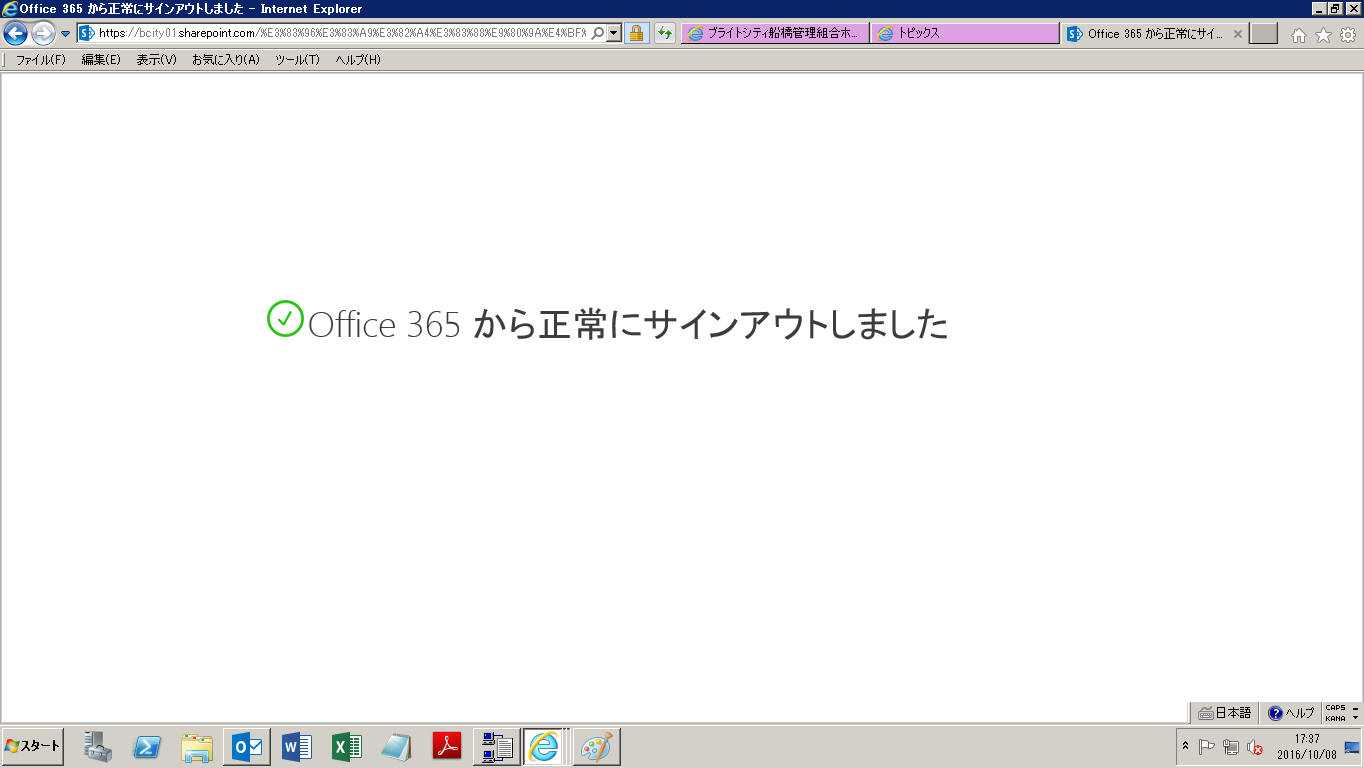Click the Office 365 sign-out message text
Image resolution: width=1364 pixels, height=768 pixels.
pos(628,324)
